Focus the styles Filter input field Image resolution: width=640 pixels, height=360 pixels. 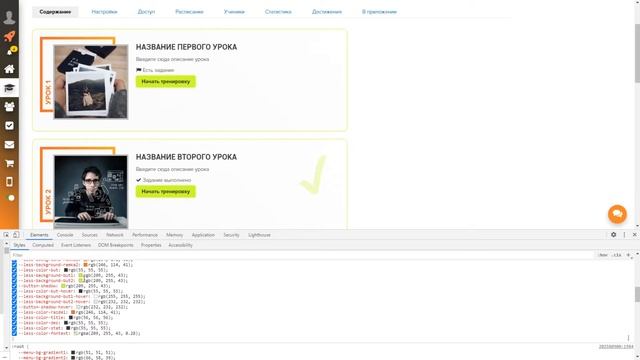[302, 255]
